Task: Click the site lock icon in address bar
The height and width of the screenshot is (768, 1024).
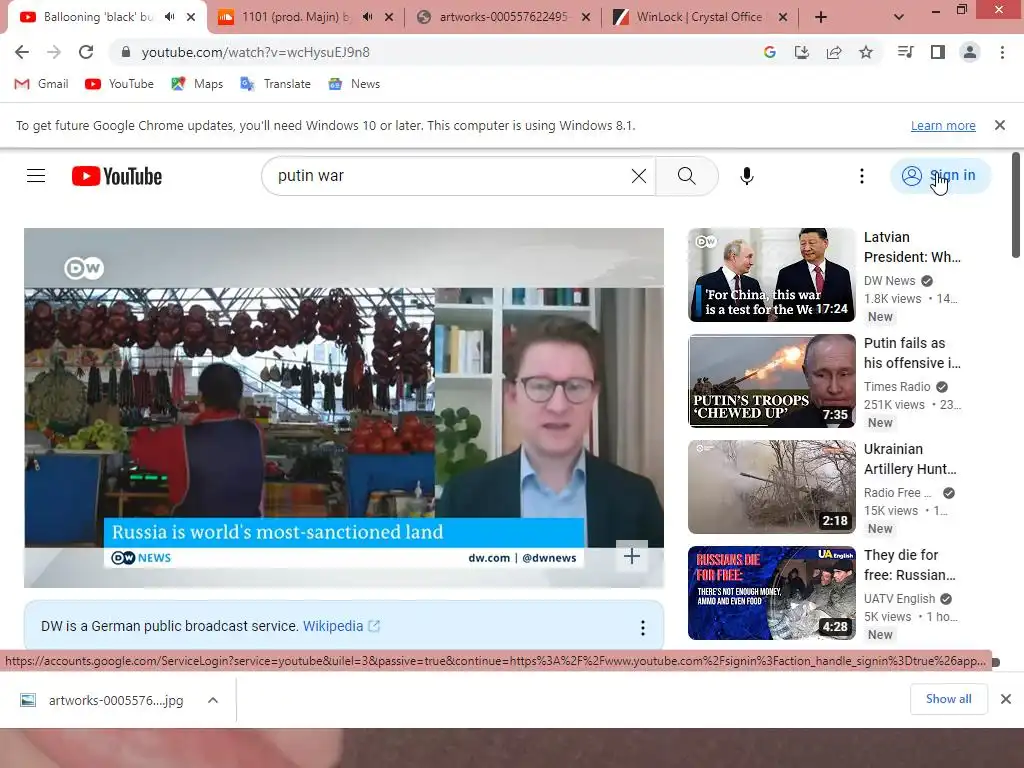Action: pyautogui.click(x=126, y=52)
